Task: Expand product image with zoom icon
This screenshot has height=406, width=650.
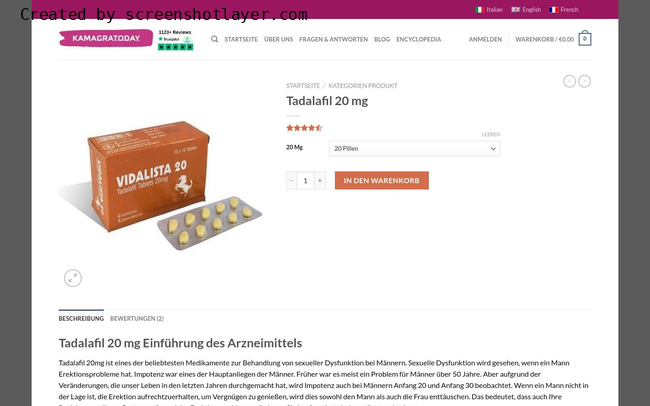Action: click(x=73, y=278)
